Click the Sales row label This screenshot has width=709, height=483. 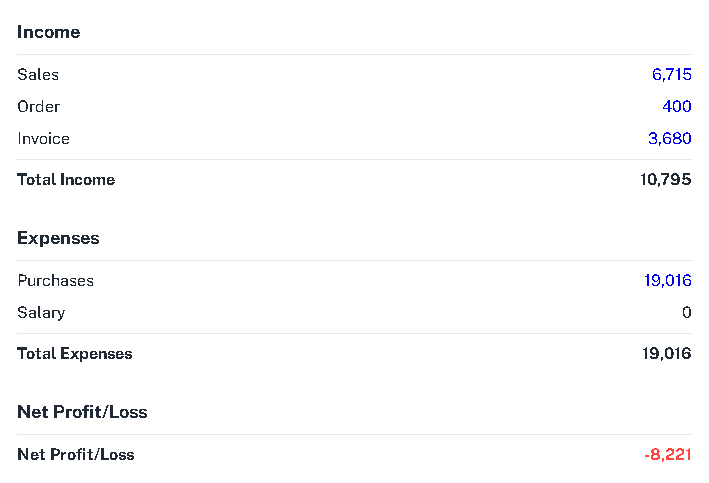pos(38,74)
